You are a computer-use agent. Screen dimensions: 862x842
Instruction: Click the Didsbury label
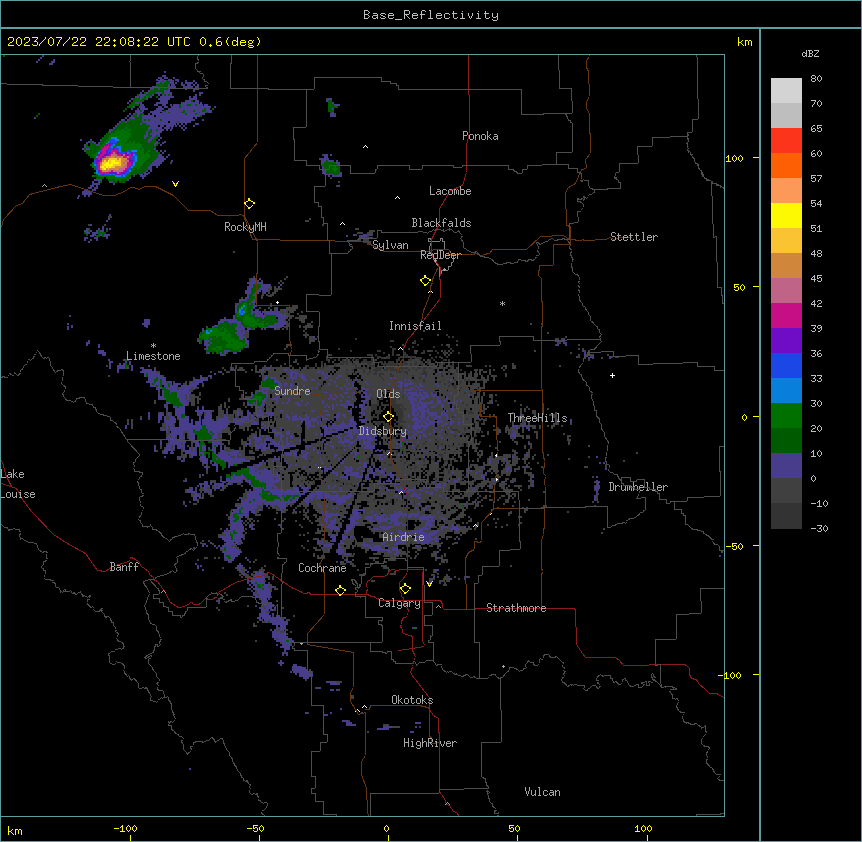point(383,431)
